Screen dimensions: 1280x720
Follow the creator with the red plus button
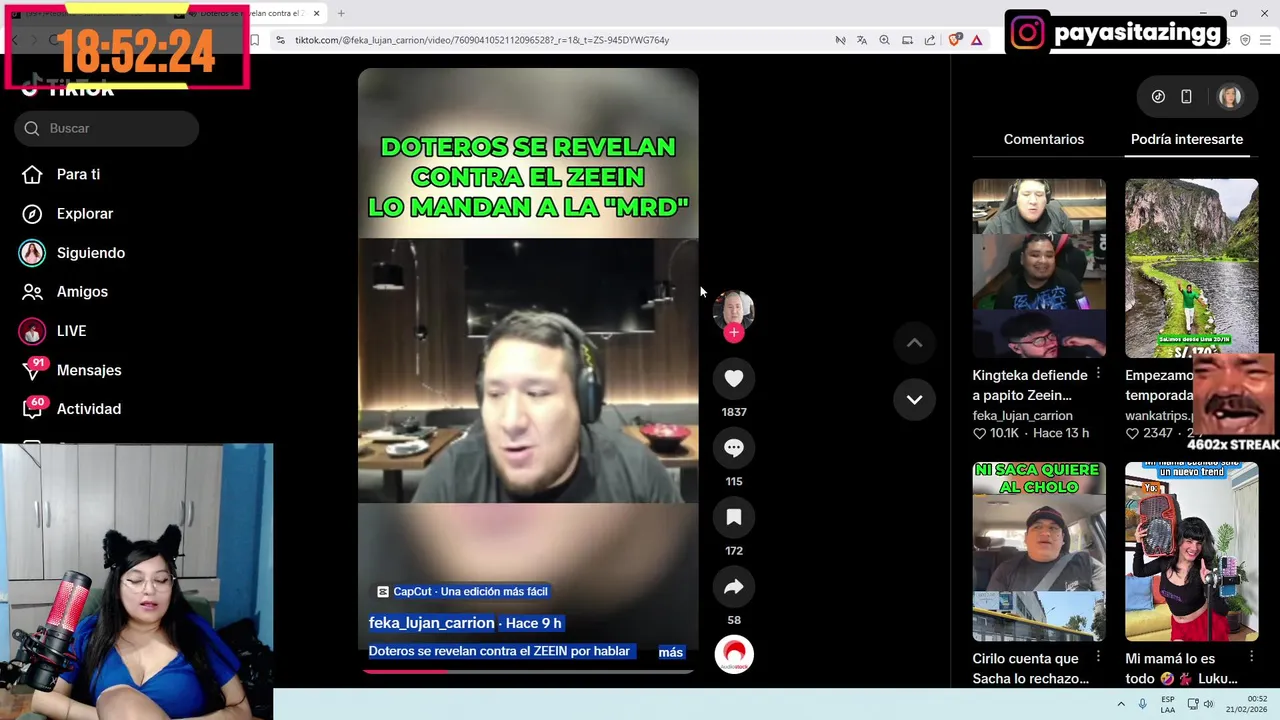pyautogui.click(x=734, y=333)
